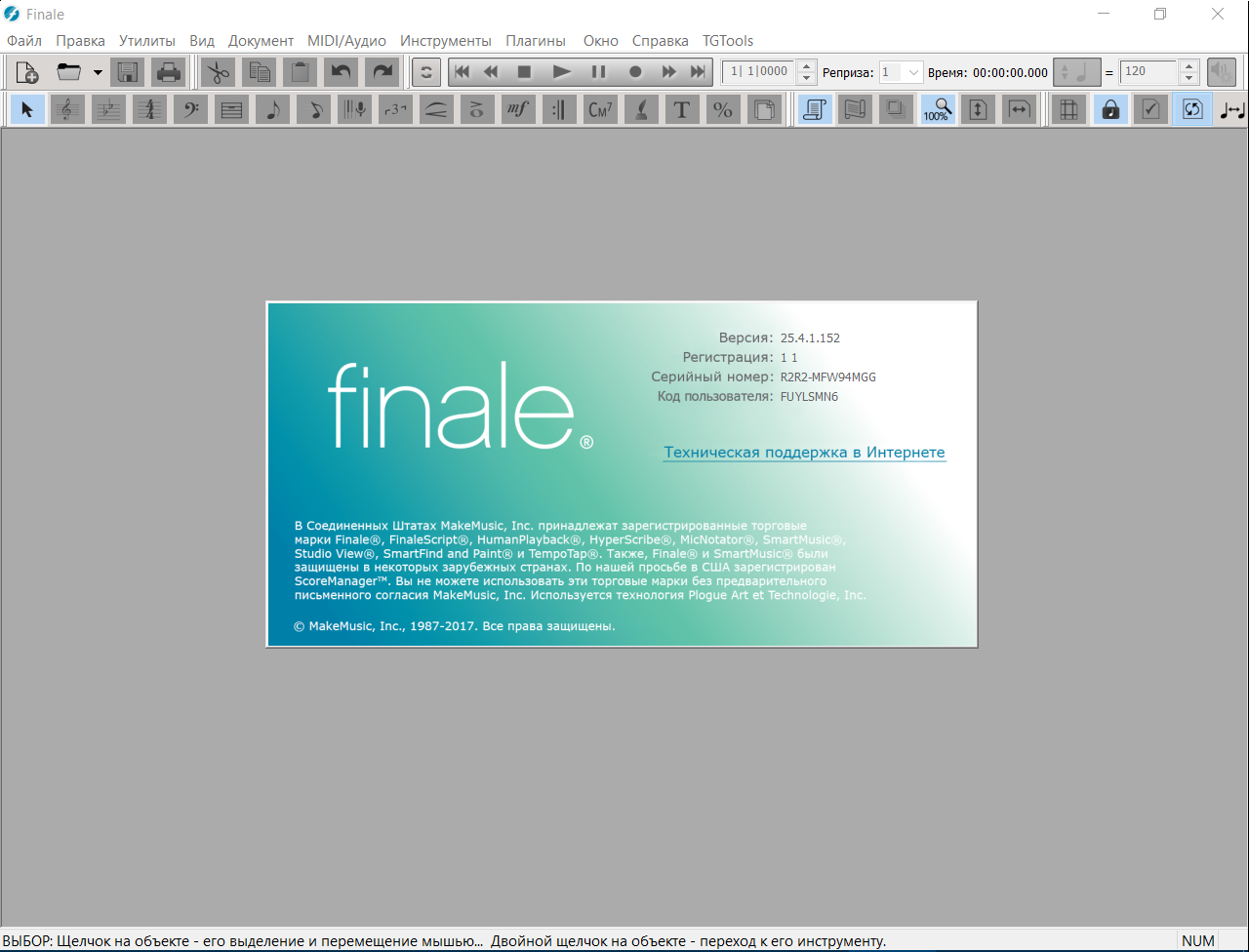Copy using the double-page icon

click(x=260, y=71)
